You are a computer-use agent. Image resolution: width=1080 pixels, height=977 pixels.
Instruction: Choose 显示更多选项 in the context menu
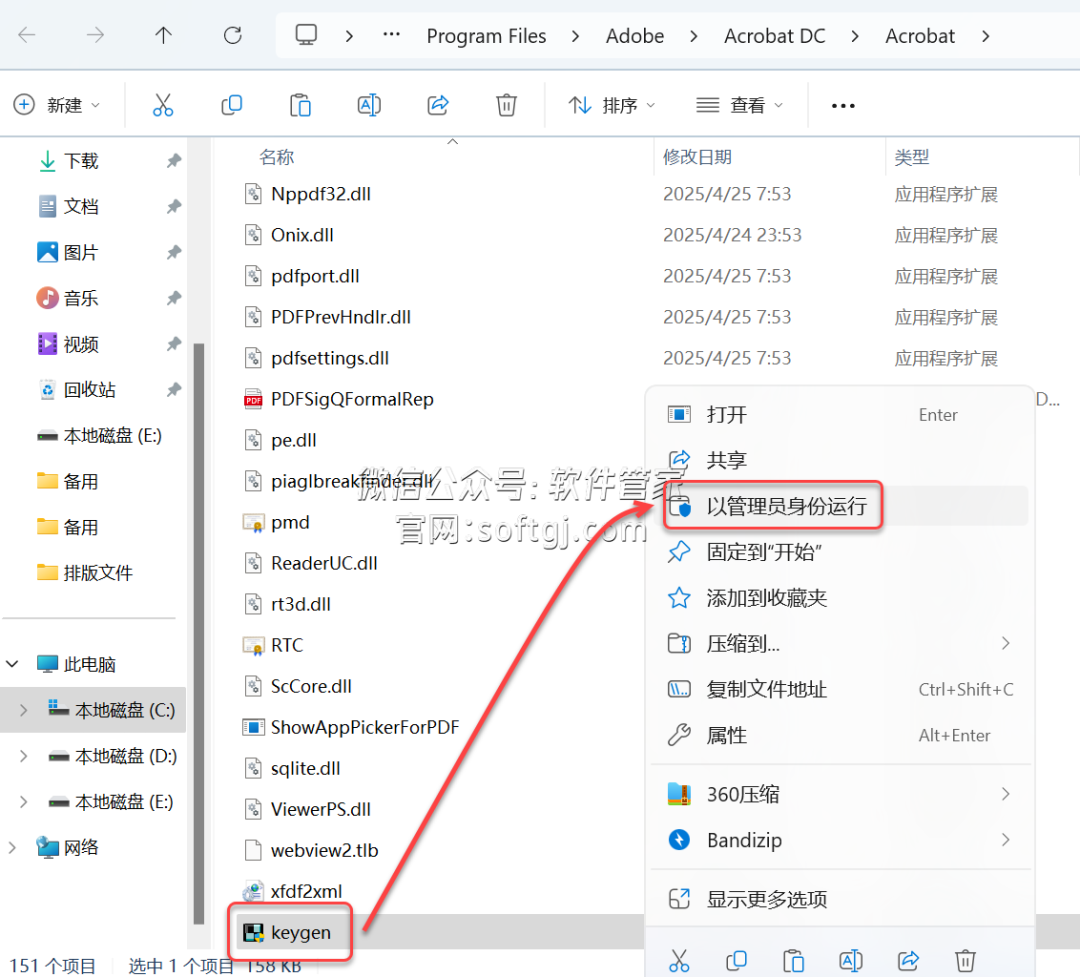840,899
